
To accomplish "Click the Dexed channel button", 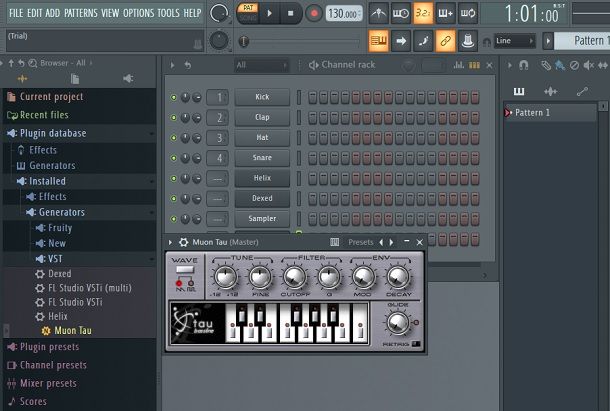I will (x=262, y=198).
